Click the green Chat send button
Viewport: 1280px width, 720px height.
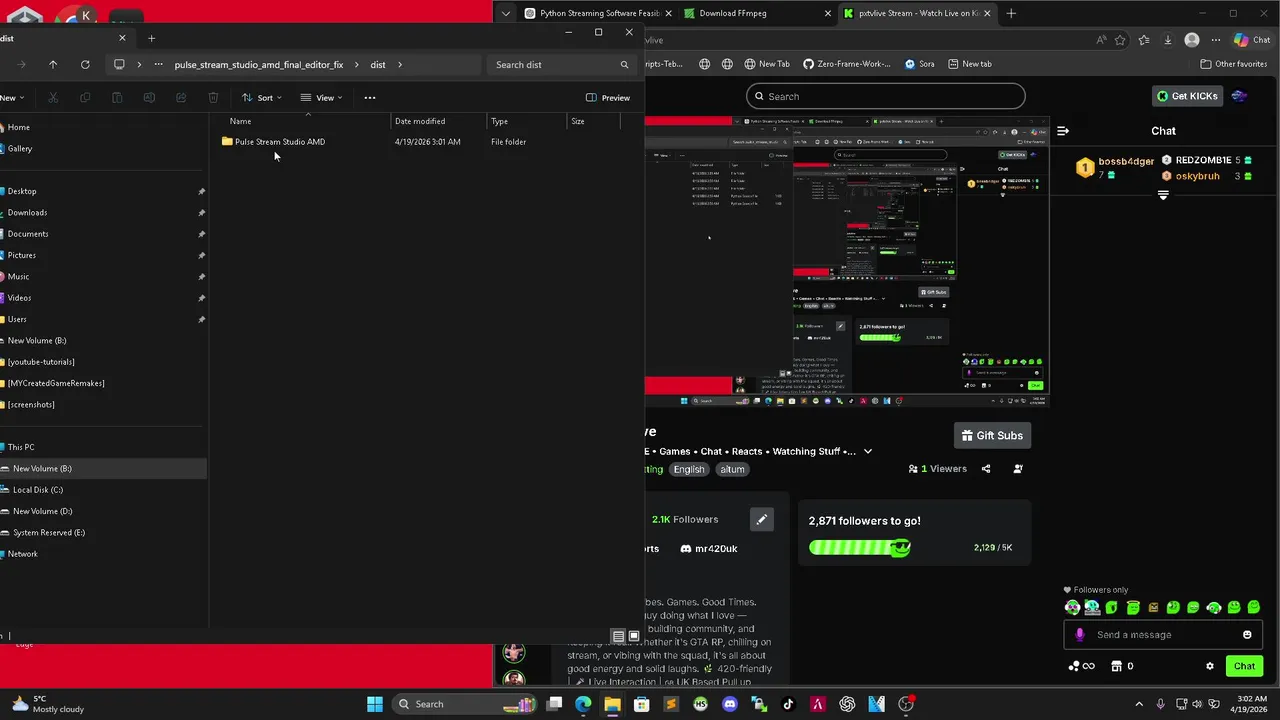(1244, 666)
